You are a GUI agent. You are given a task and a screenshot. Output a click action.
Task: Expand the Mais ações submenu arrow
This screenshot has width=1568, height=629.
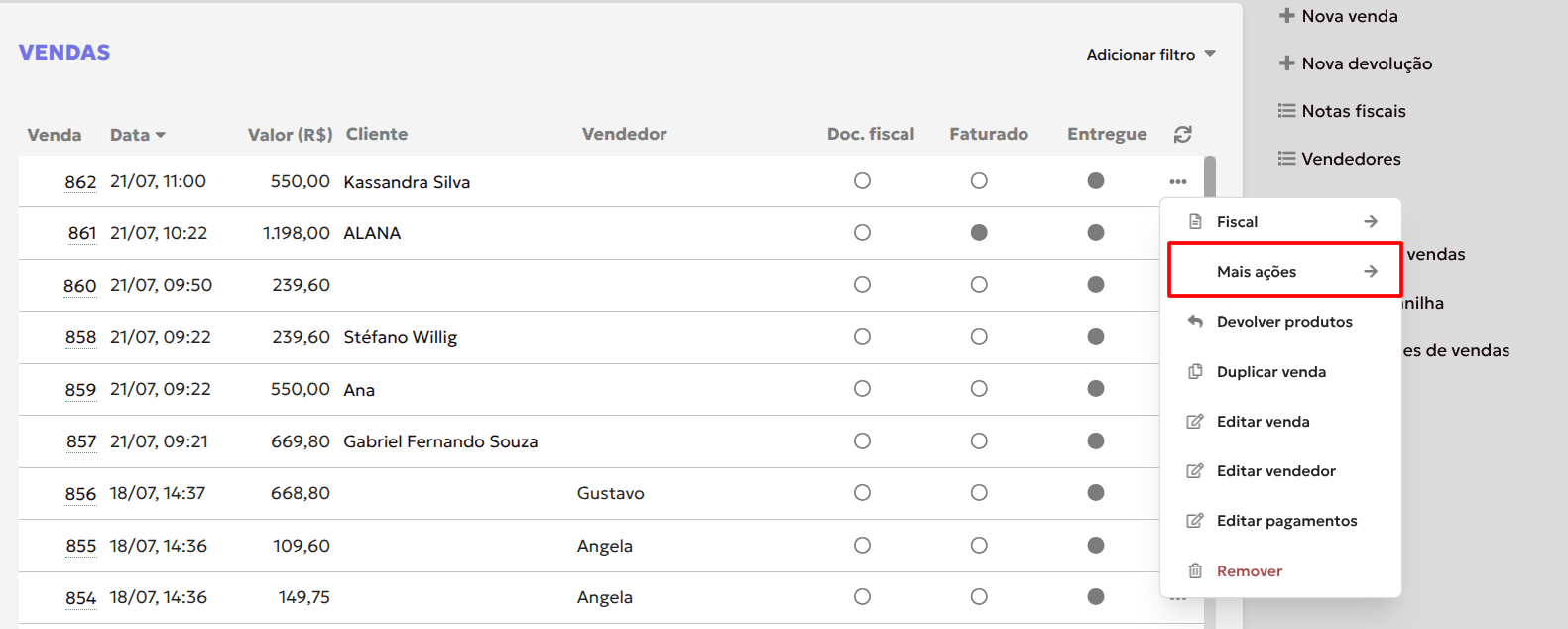pos(1371,272)
